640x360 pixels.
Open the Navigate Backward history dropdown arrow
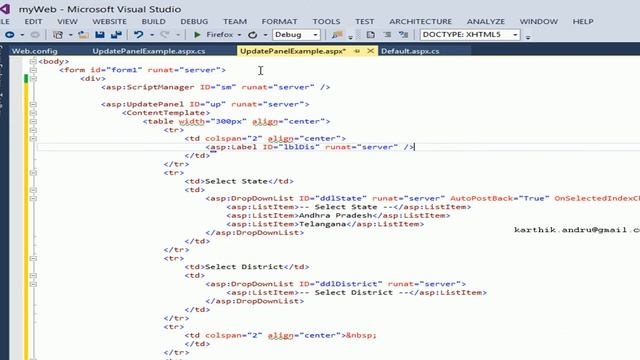tap(22, 35)
